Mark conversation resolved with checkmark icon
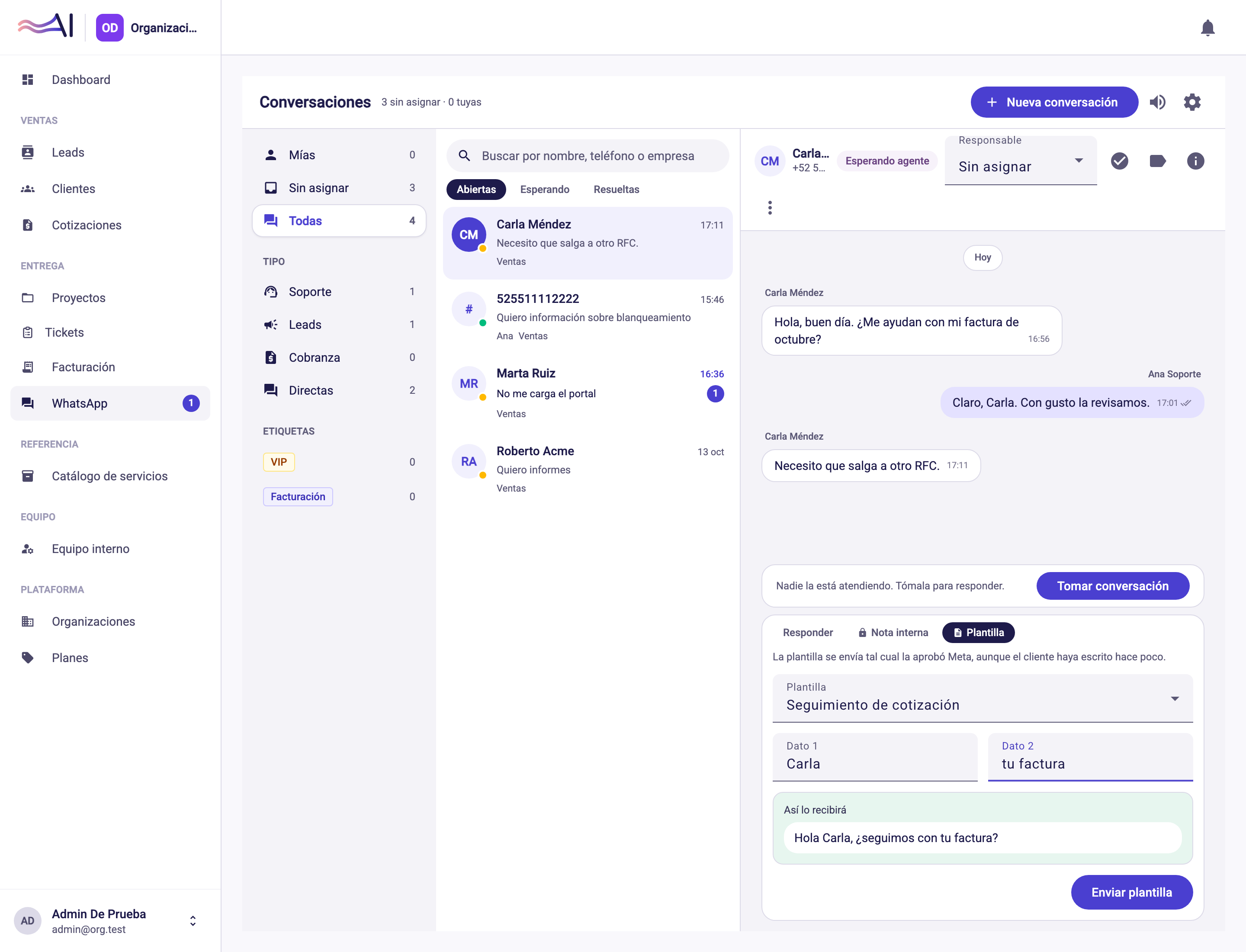 1119,161
